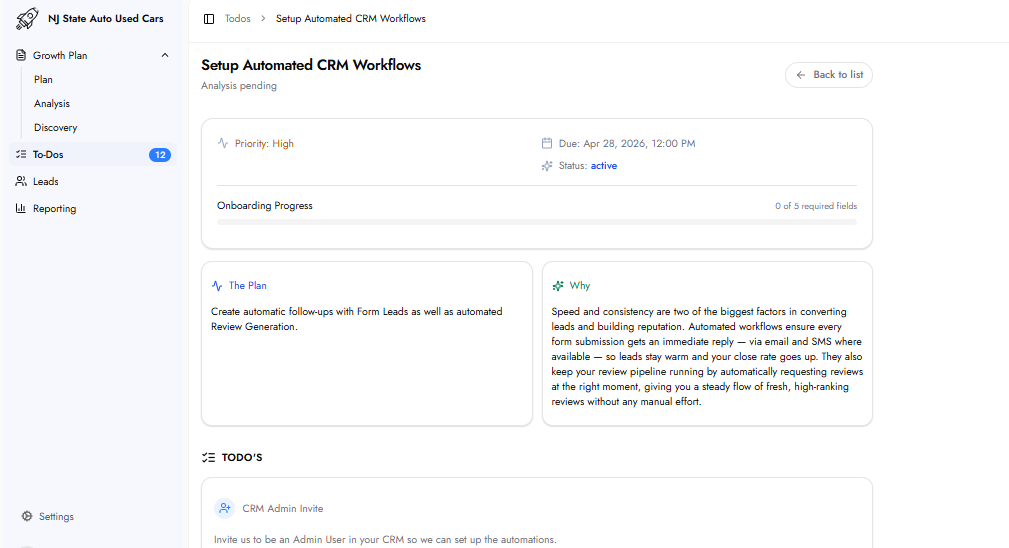Collapse the Growth Plan section chevron
Screen dimensions: 1009x548
pyautogui.click(x=165, y=55)
